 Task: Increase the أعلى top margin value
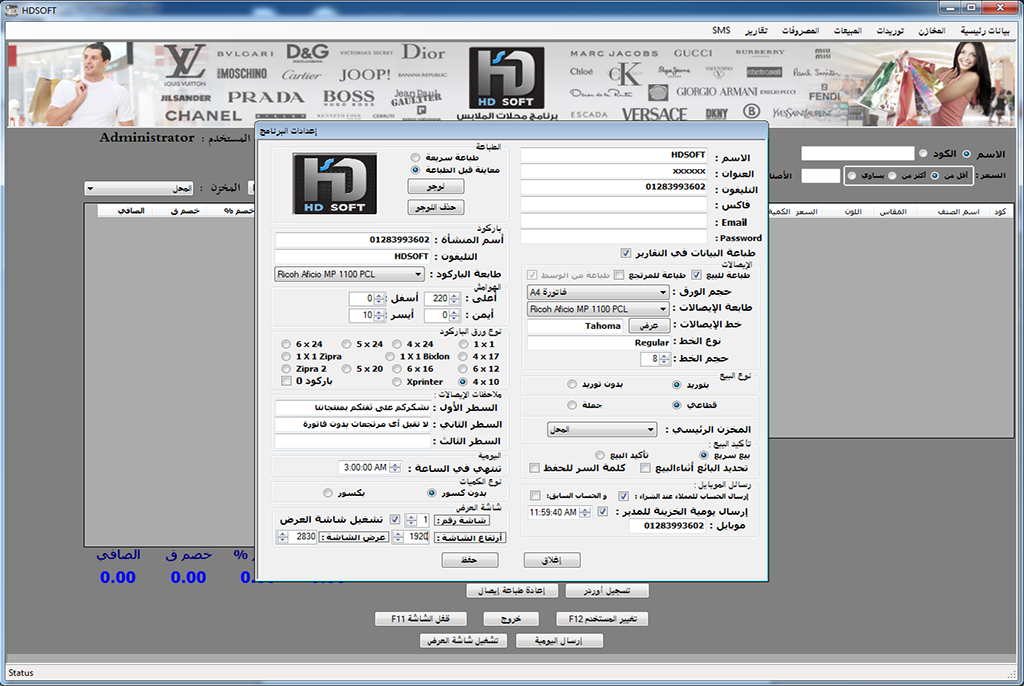coord(455,295)
